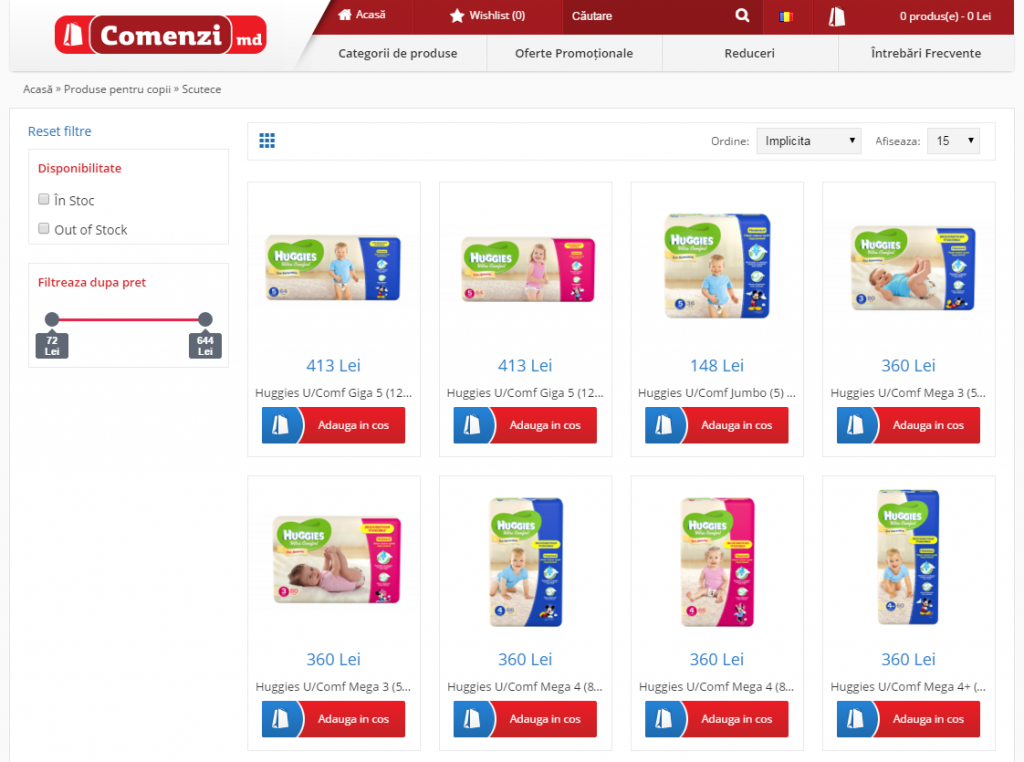
Task: Go to Acasă home icon
Action: [x=345, y=14]
